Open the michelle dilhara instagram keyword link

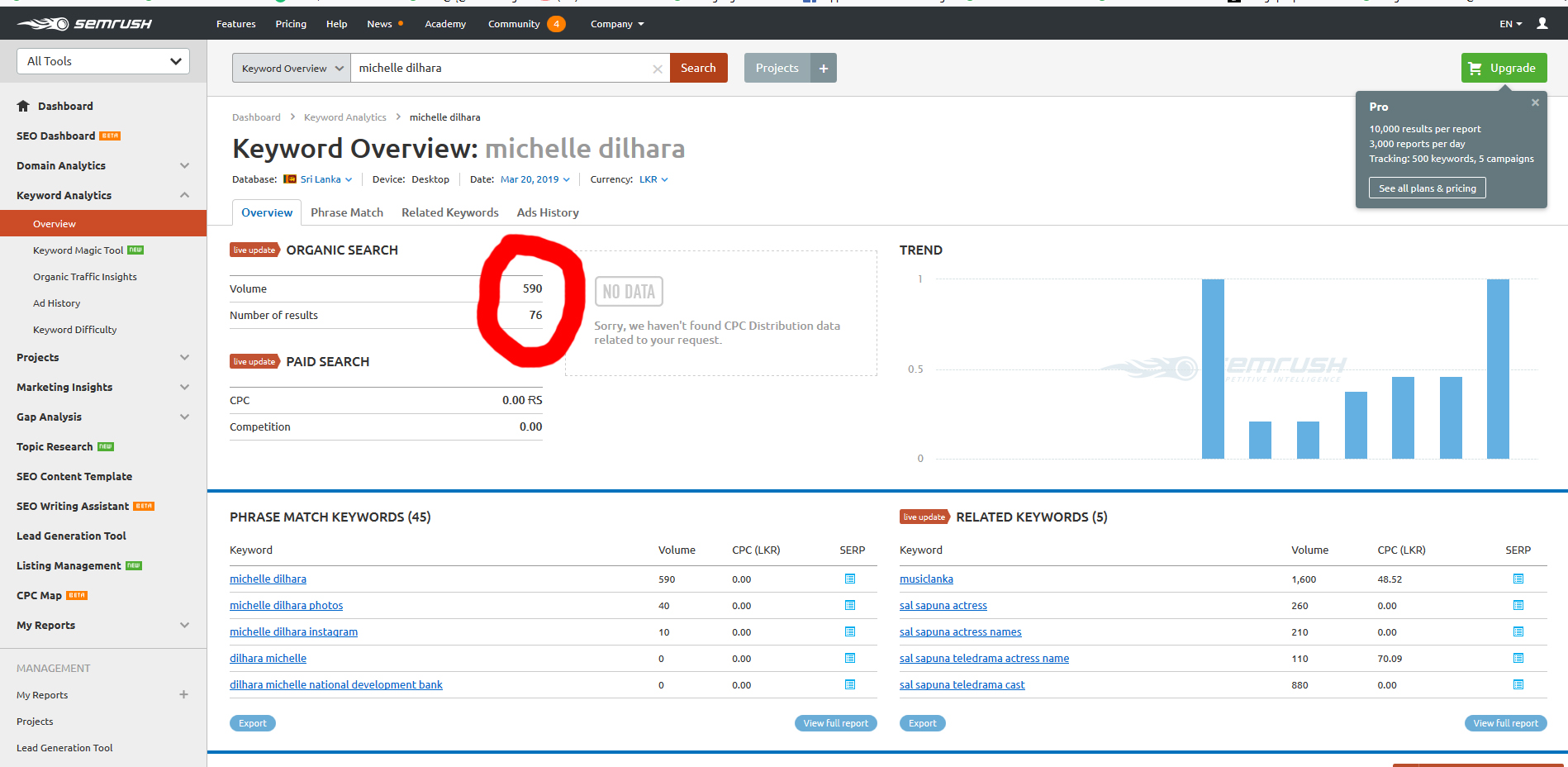293,632
